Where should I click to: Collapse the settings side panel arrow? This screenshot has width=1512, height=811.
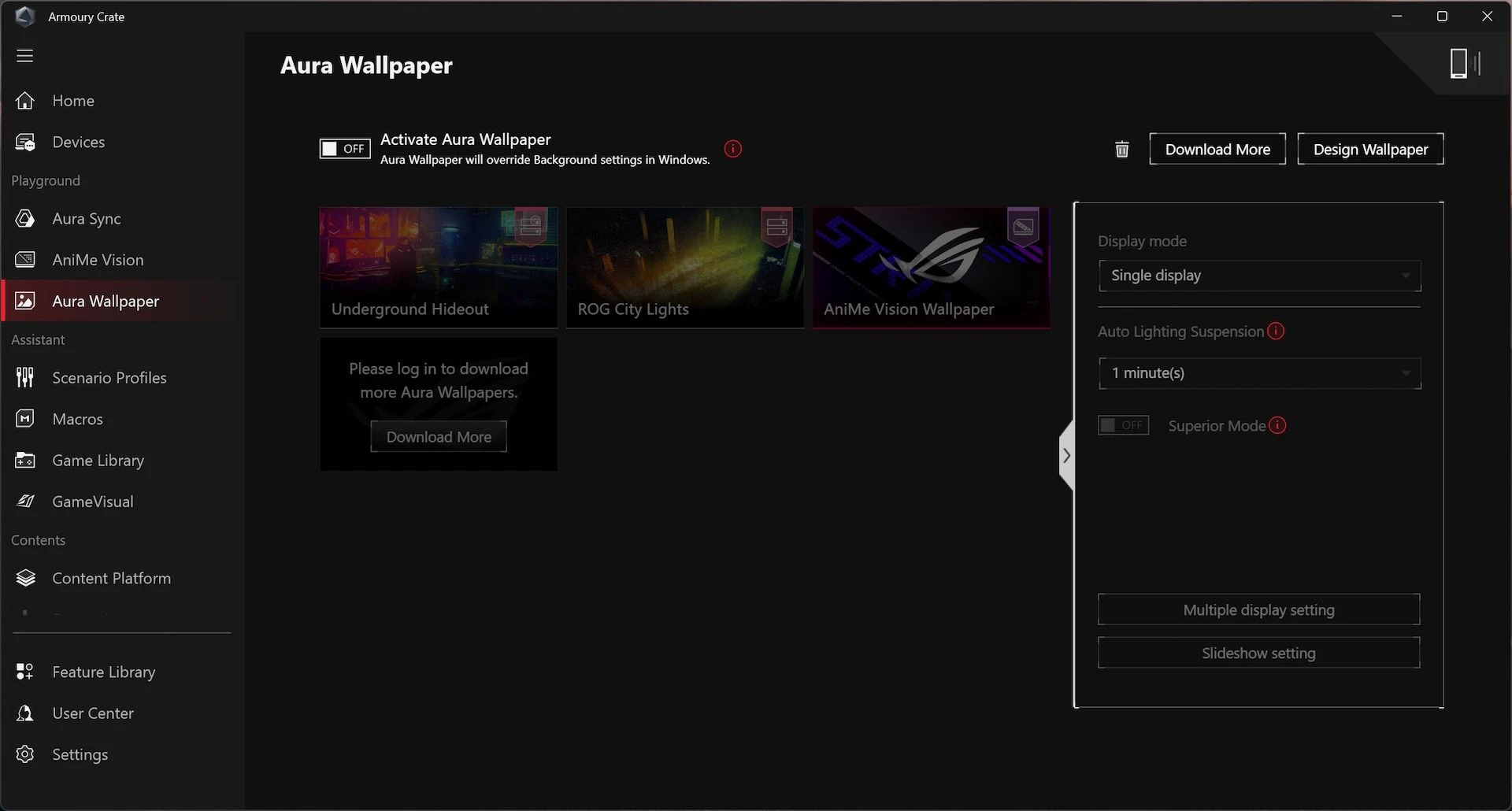[1066, 456]
